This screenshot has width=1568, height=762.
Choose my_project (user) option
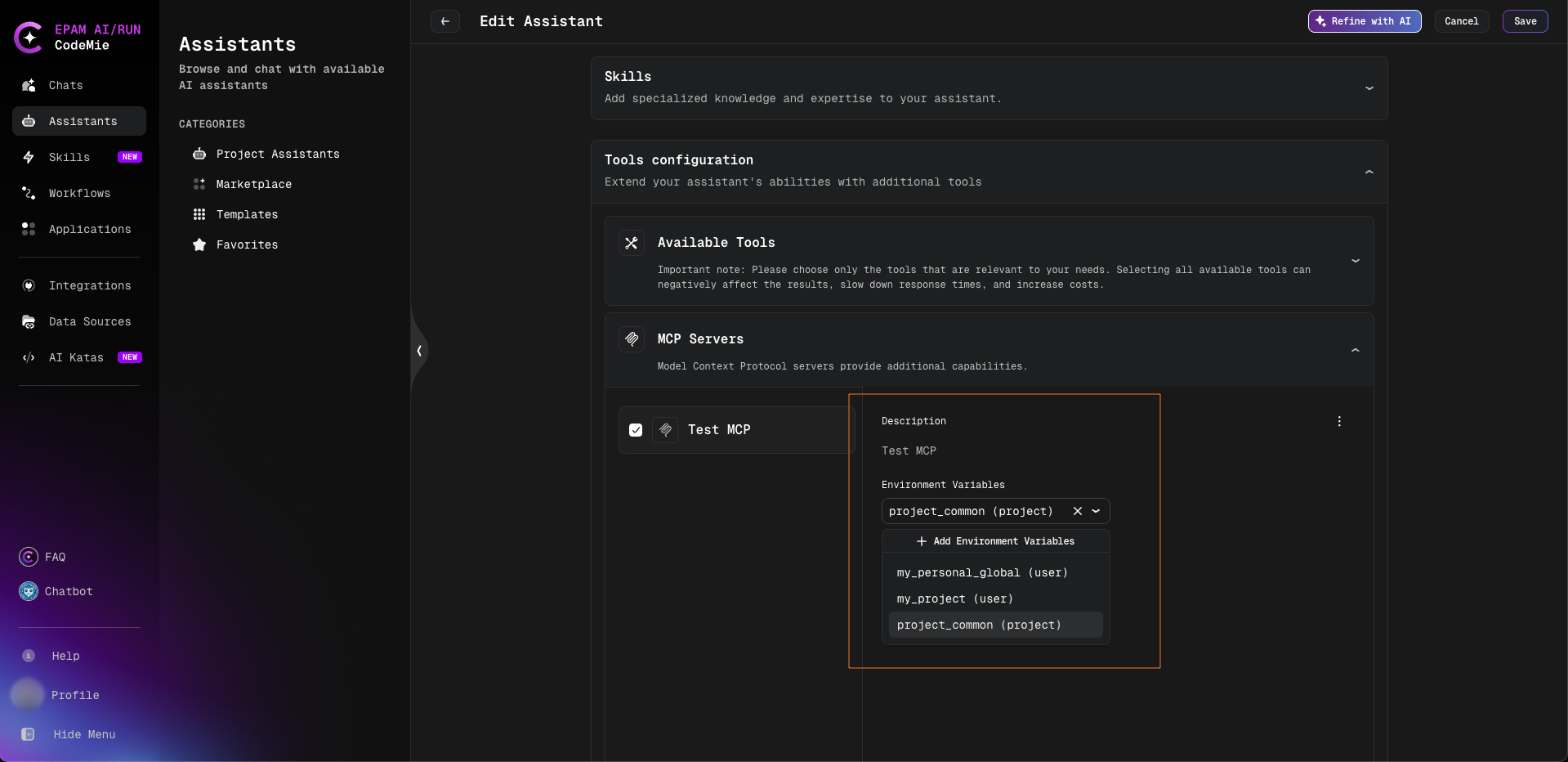(995, 598)
